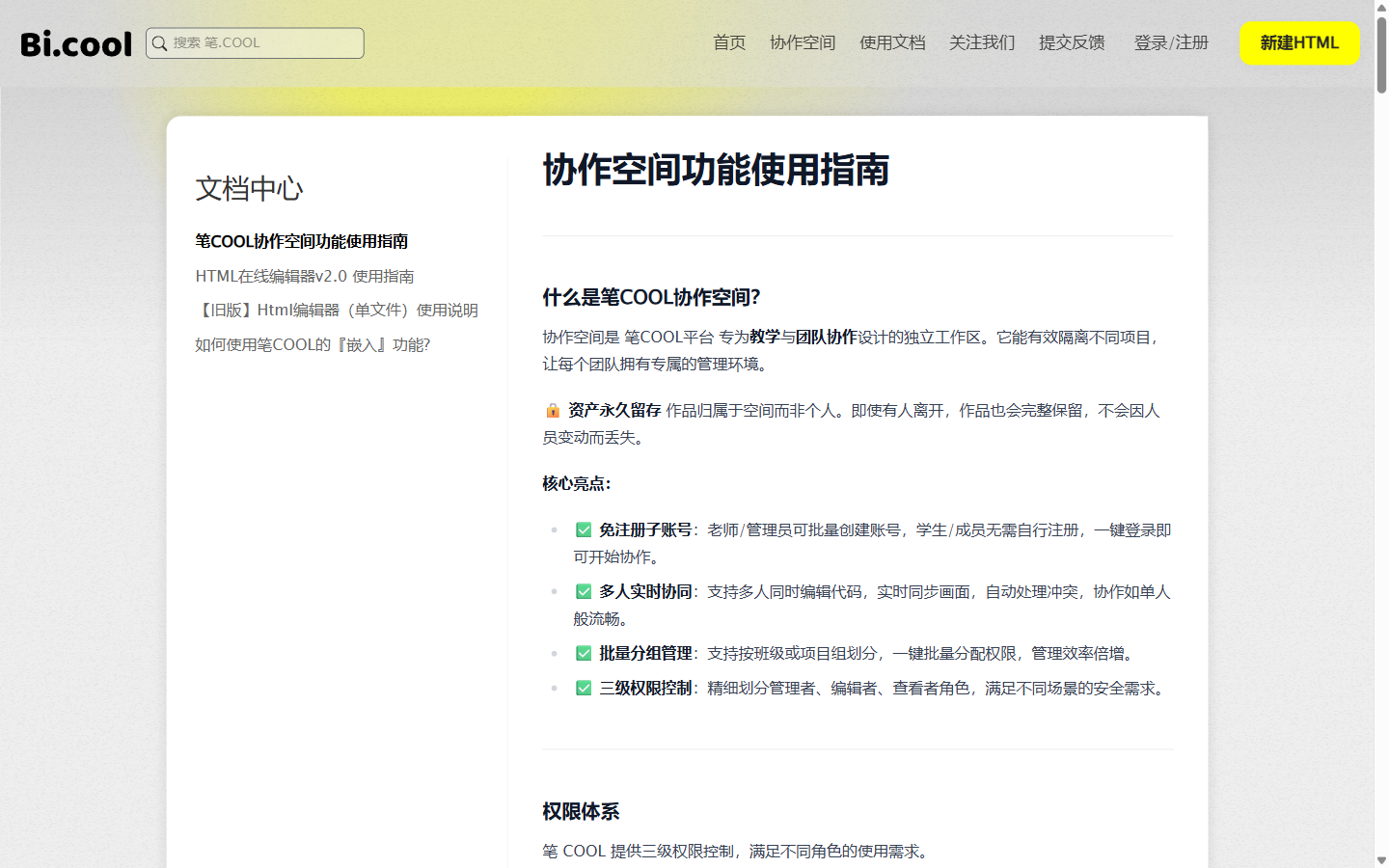
Task: Open the 提交反馈 nav item
Action: pyautogui.click(x=1072, y=42)
